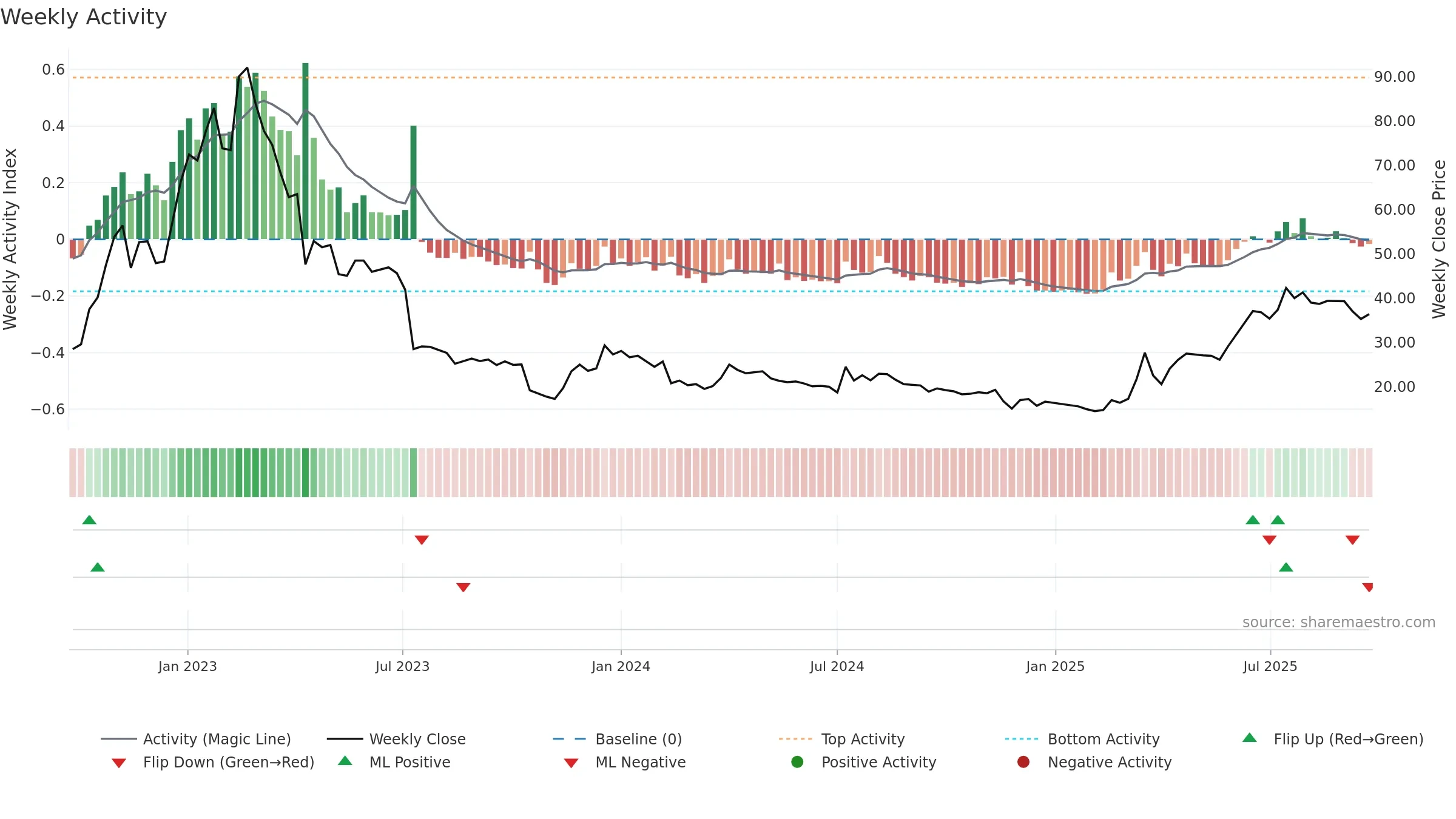This screenshot has height=819, width=1456.
Task: Click the Jan 2024 x-axis label
Action: click(621, 666)
